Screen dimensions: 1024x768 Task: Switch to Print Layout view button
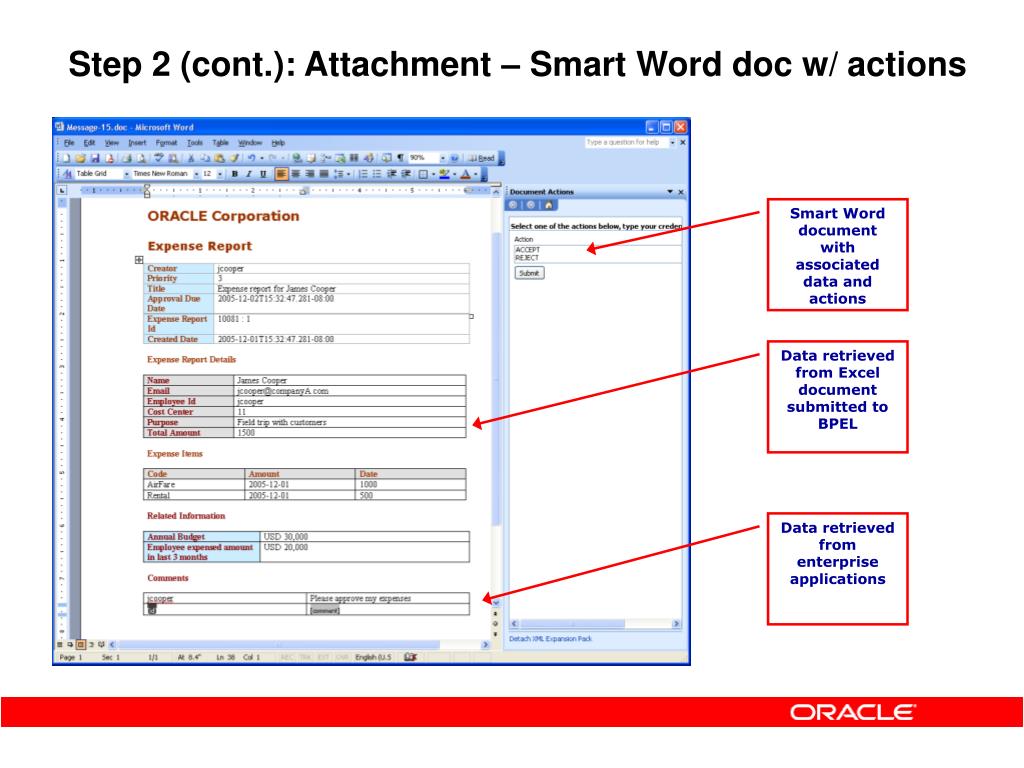[x=81, y=645]
